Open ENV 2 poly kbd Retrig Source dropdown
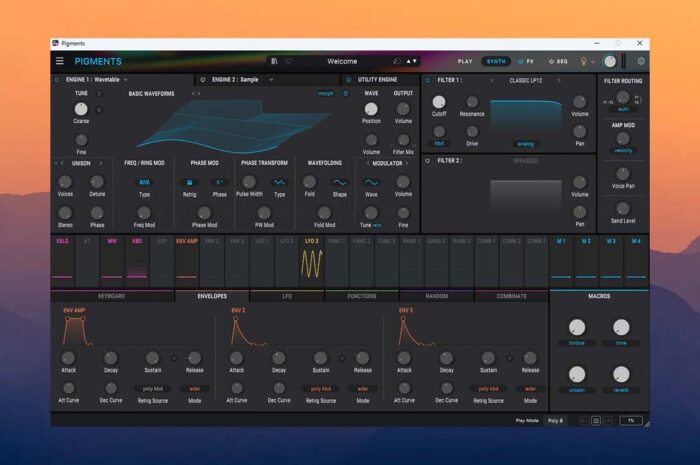The width and height of the screenshot is (700, 465). (321, 389)
